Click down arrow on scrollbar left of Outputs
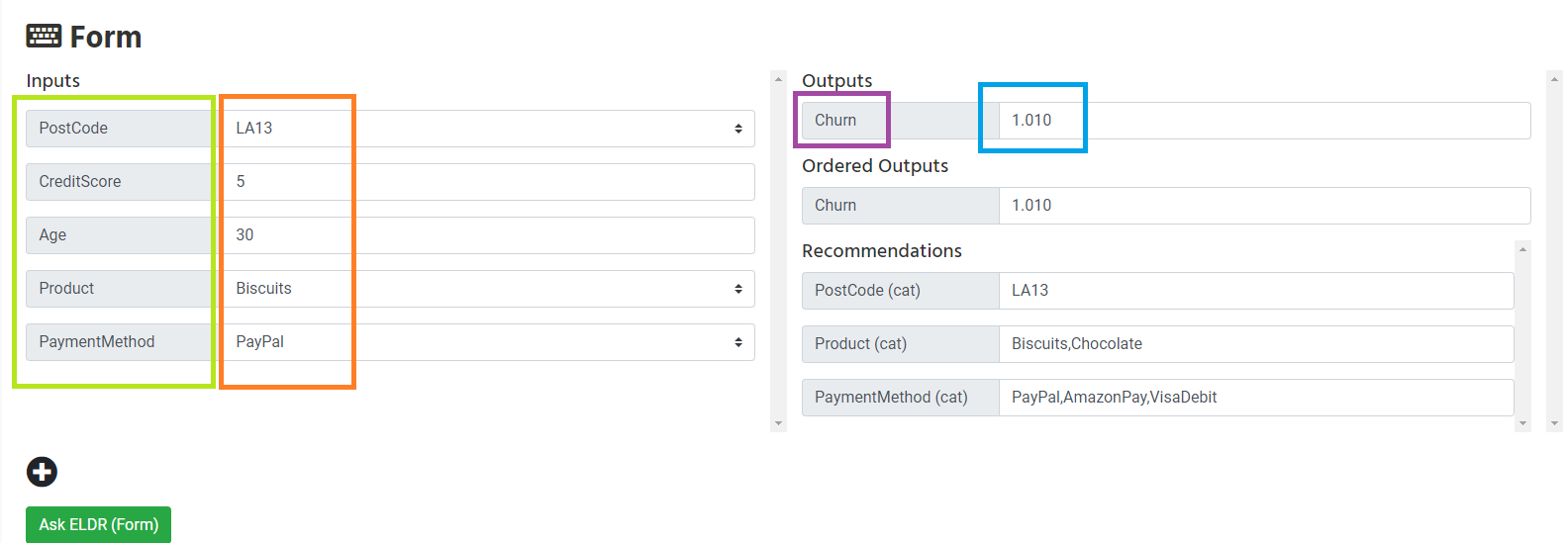The height and width of the screenshot is (543, 1568). pyautogui.click(x=778, y=423)
